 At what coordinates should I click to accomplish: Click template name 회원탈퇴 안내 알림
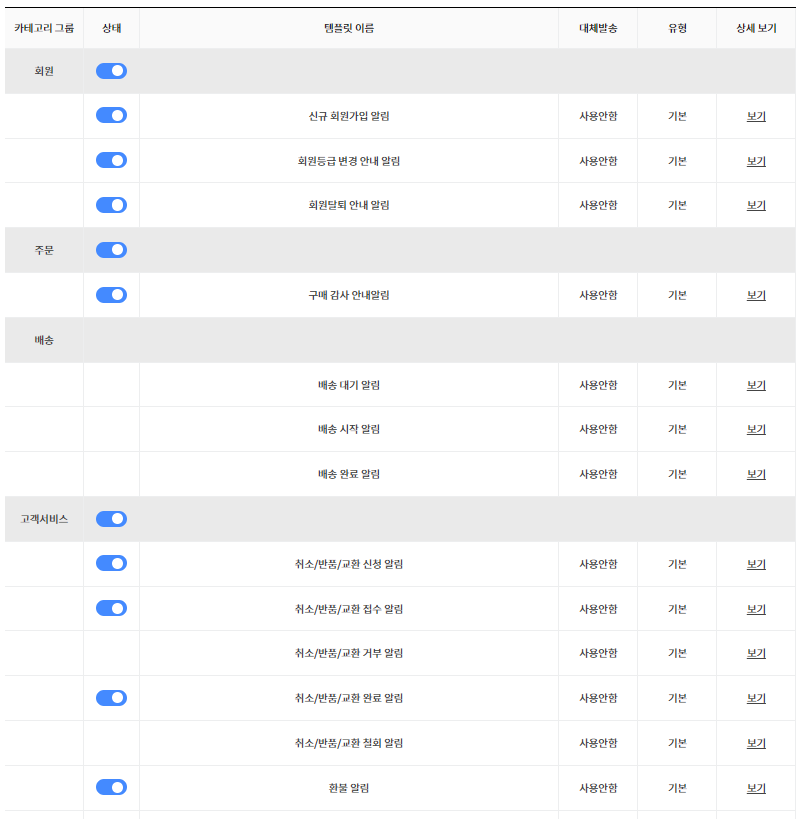[349, 205]
